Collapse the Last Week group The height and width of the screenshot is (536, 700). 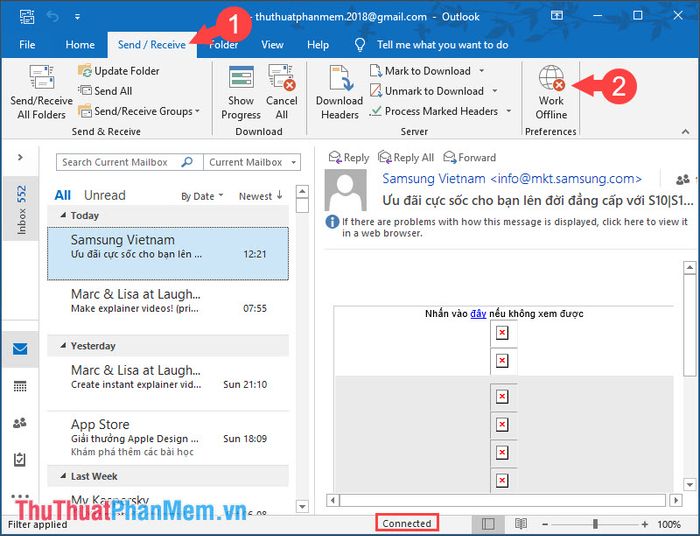(x=63, y=476)
